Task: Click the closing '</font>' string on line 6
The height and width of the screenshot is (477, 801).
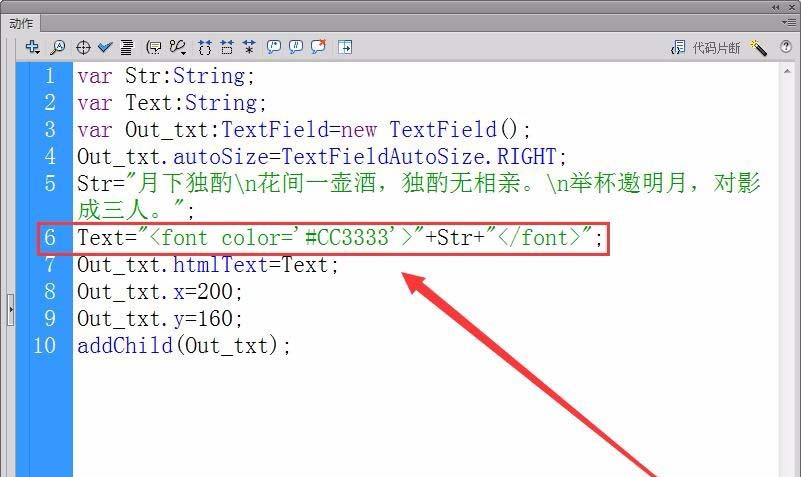Action: click(539, 238)
